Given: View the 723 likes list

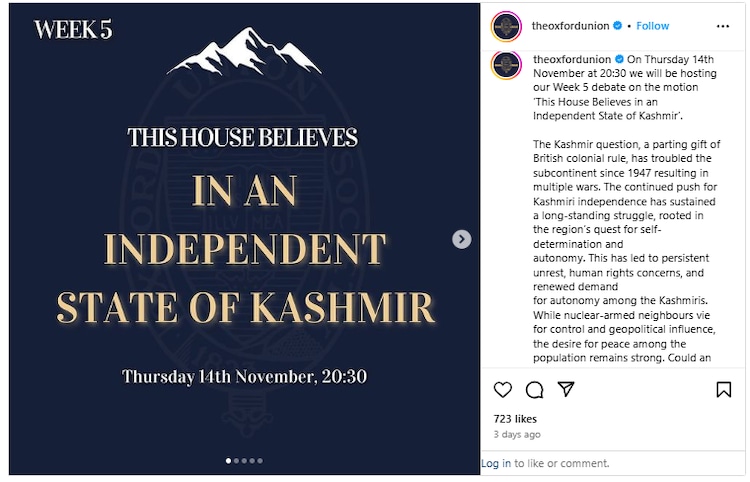Looking at the screenshot, I should (x=513, y=419).
